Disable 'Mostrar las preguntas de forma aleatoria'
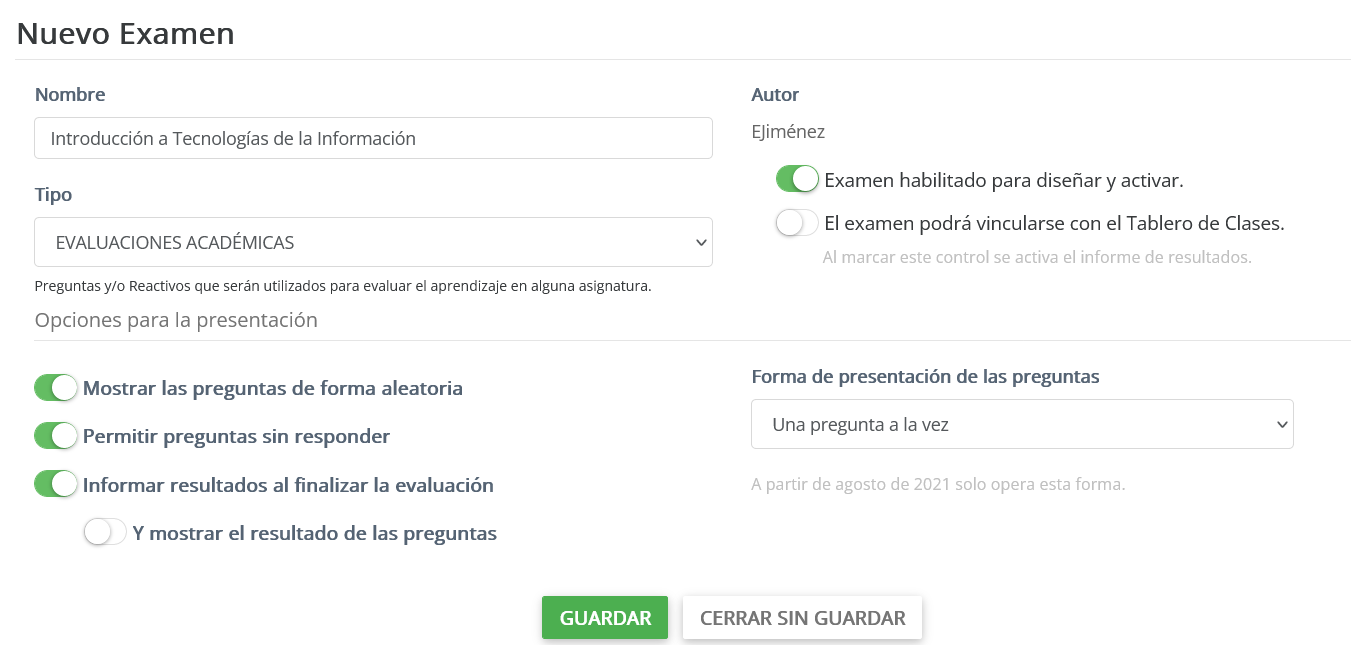 56,388
